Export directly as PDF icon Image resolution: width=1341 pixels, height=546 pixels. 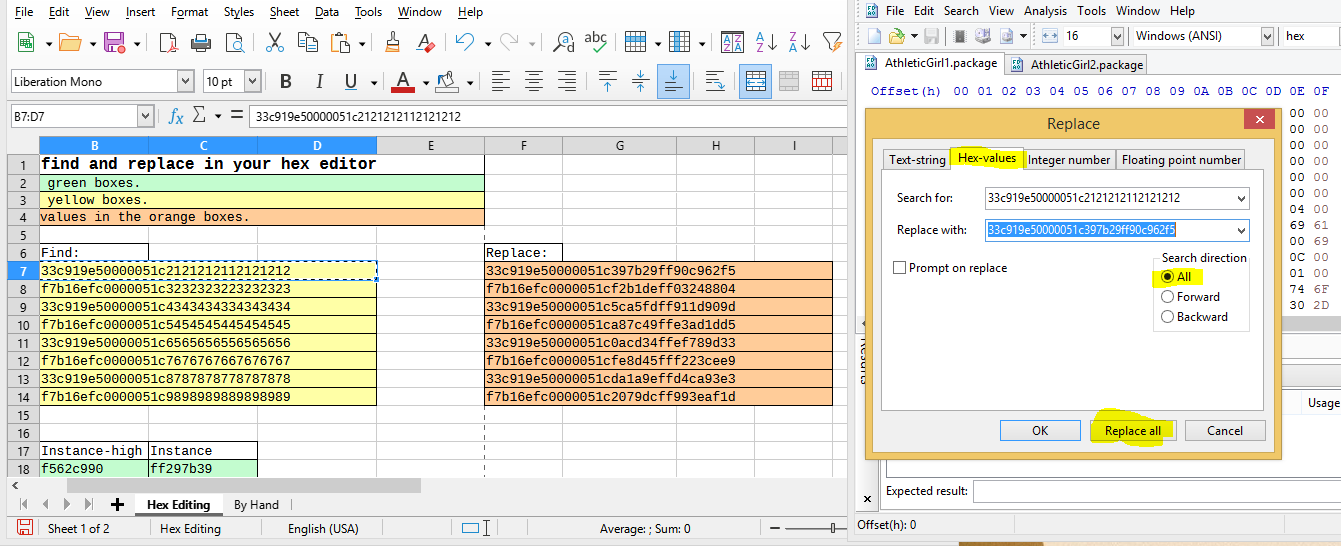point(169,43)
